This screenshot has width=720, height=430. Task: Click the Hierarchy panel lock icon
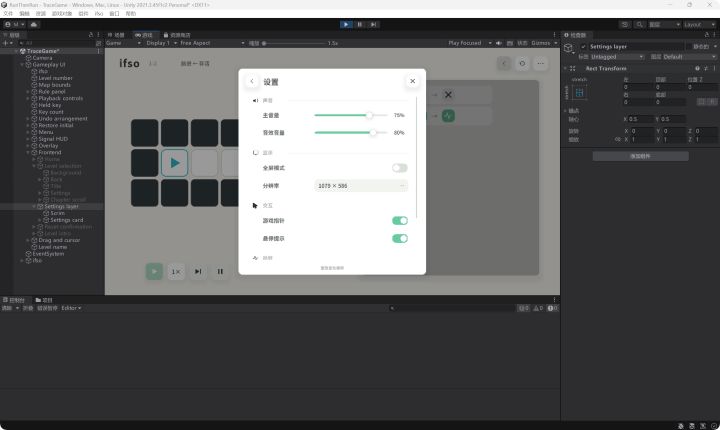point(91,35)
